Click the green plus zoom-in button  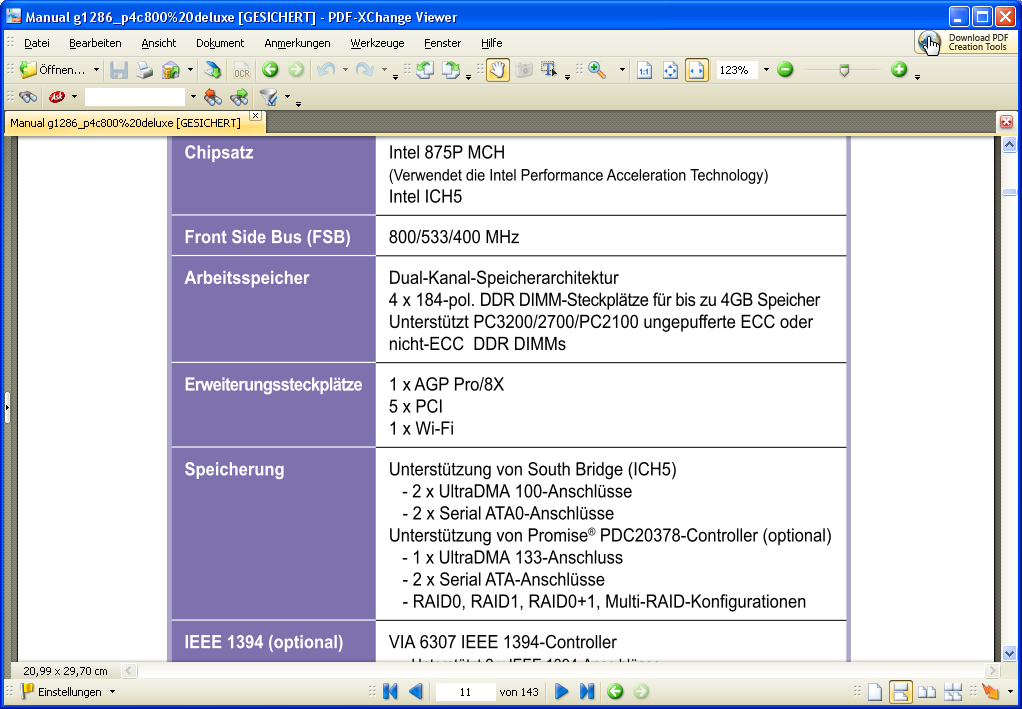click(x=899, y=70)
